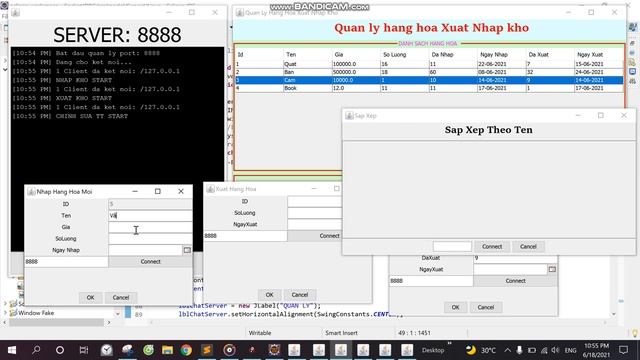Select the Quat row in goods table
This screenshot has height=360, width=640.
[x=429, y=64]
